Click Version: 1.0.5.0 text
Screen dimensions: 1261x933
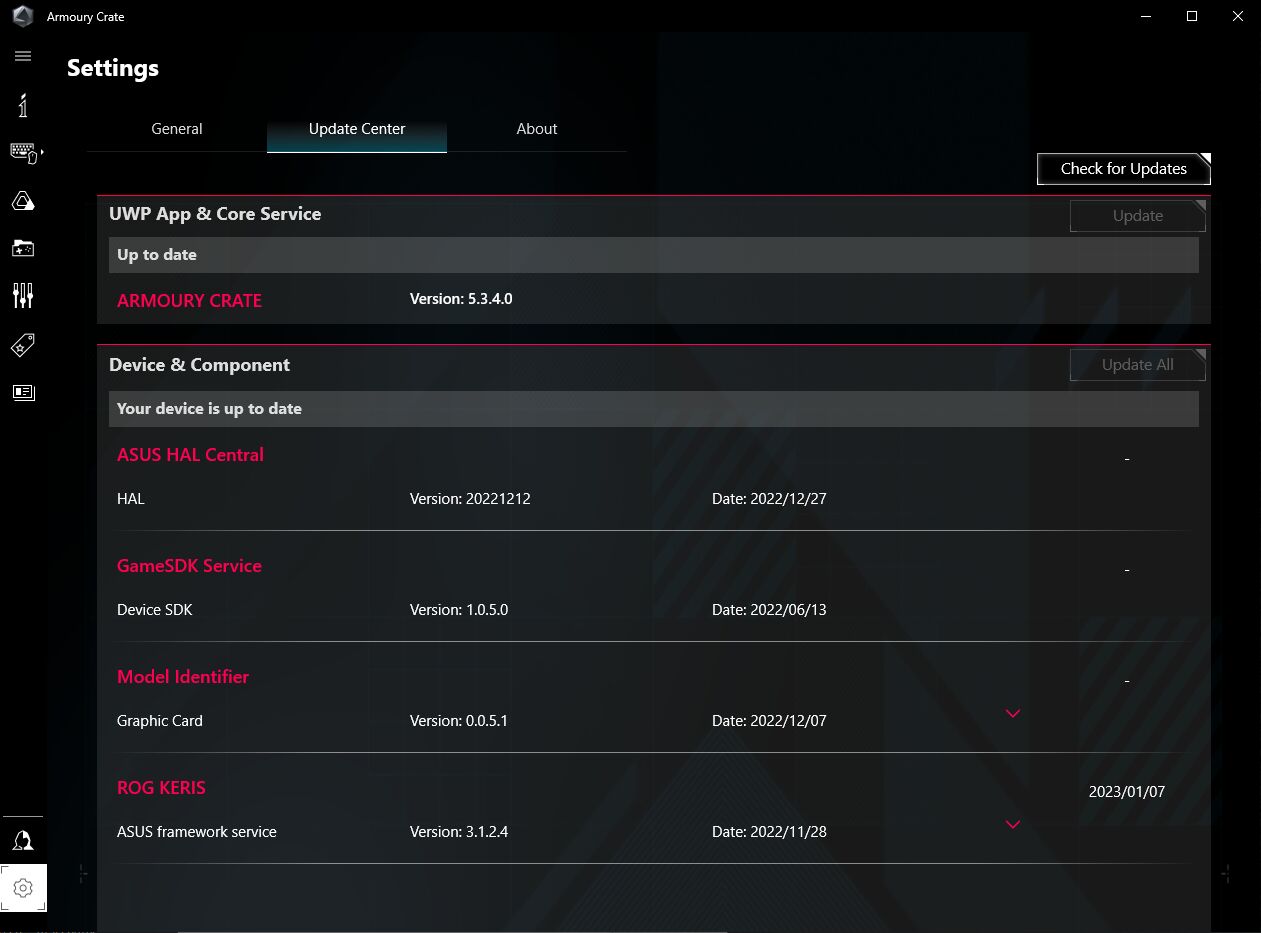pos(459,609)
